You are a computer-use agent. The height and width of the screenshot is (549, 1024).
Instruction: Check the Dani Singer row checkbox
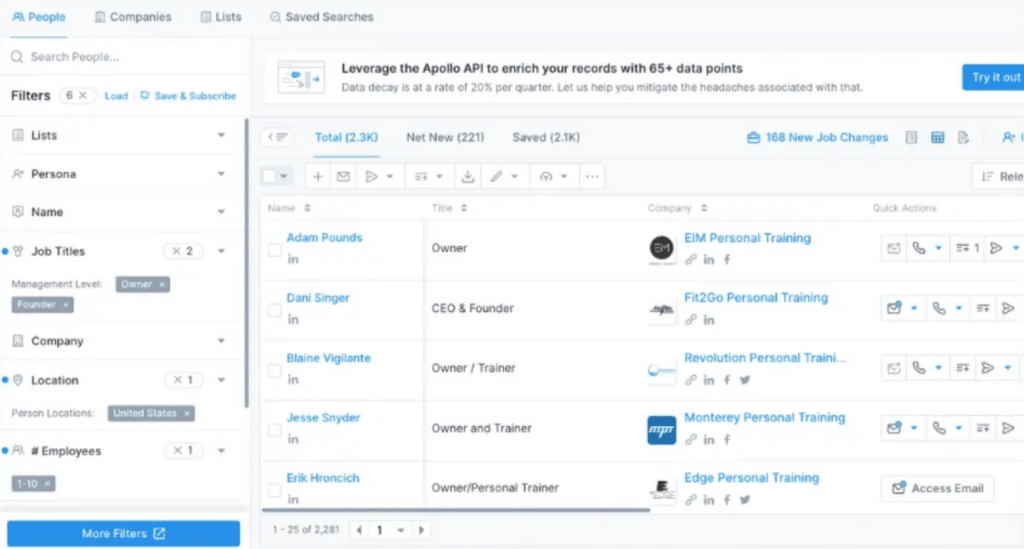pyautogui.click(x=274, y=309)
